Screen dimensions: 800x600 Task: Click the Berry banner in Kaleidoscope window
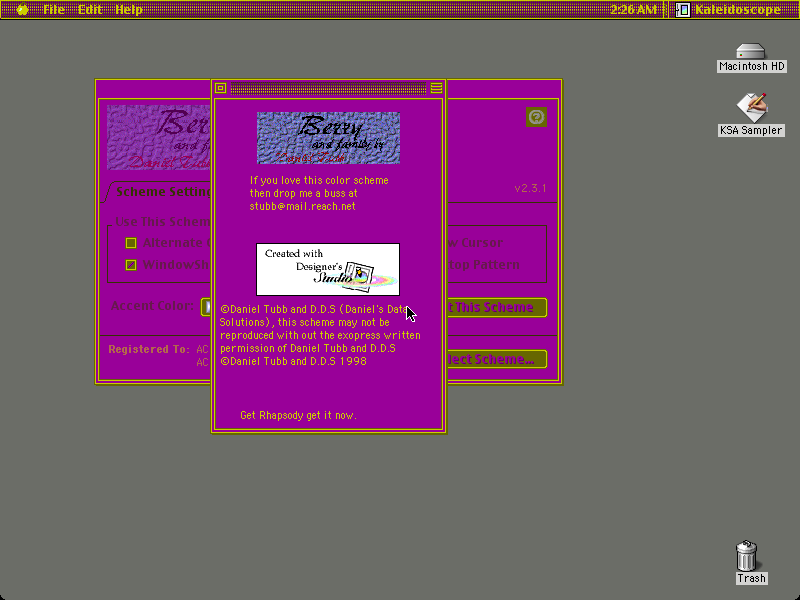pos(159,137)
